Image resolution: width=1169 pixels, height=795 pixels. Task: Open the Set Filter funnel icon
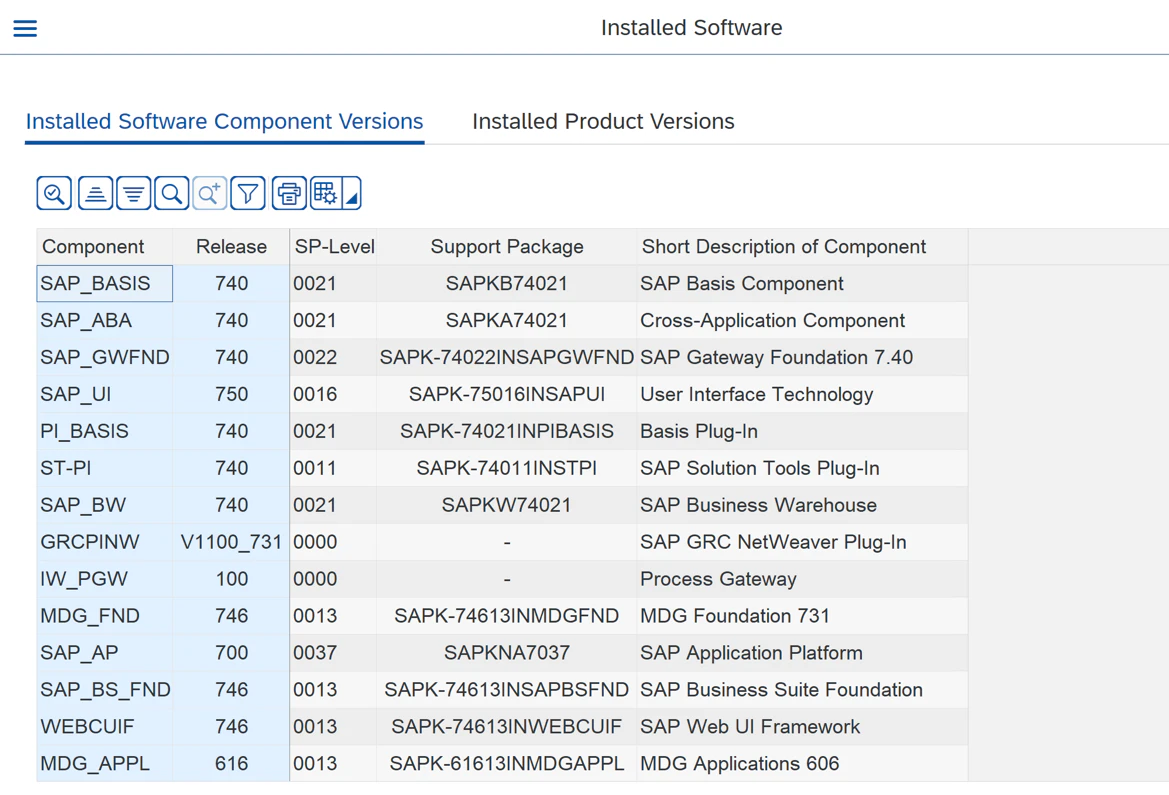pyautogui.click(x=248, y=194)
